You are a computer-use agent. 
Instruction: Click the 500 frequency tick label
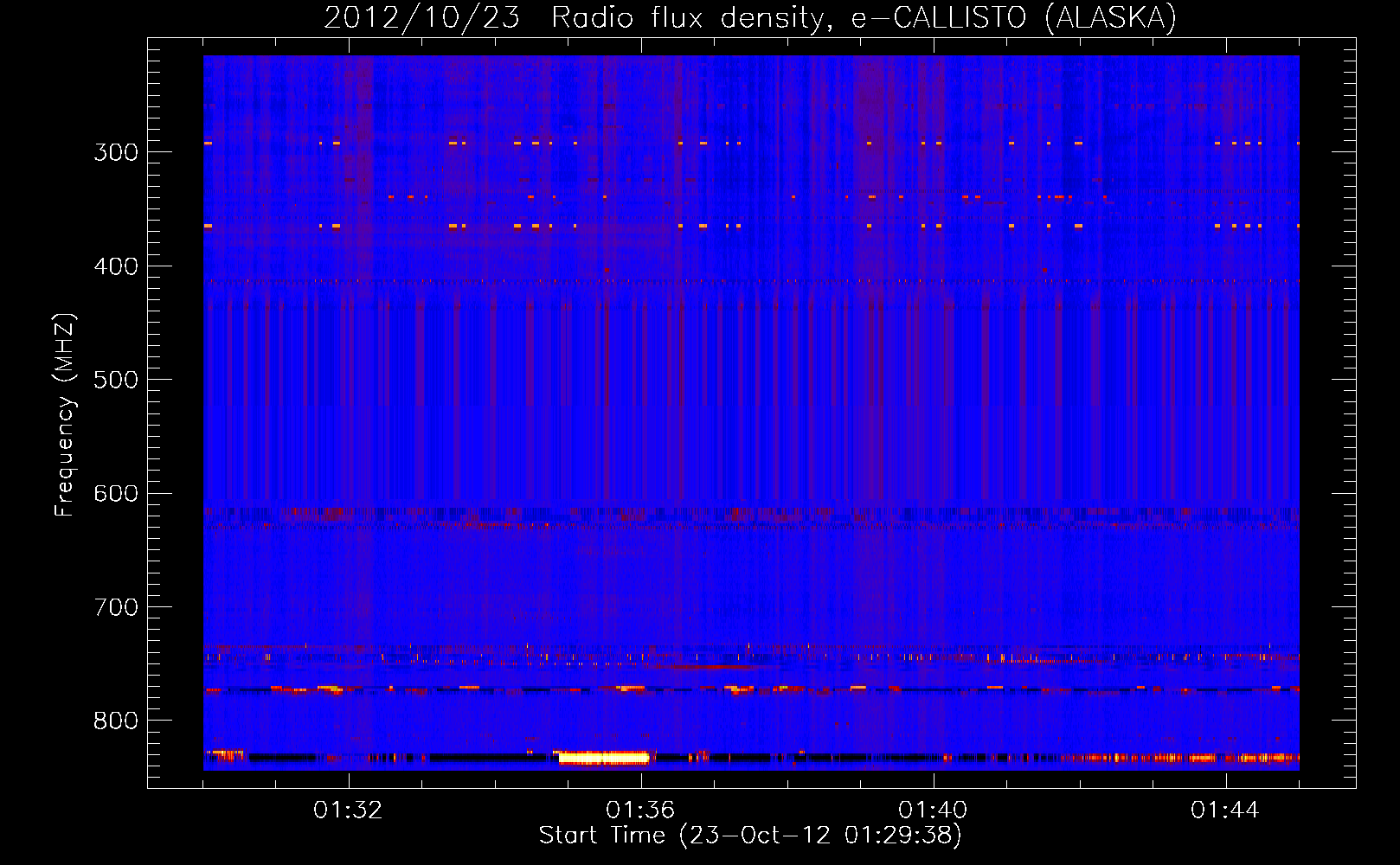coord(116,380)
